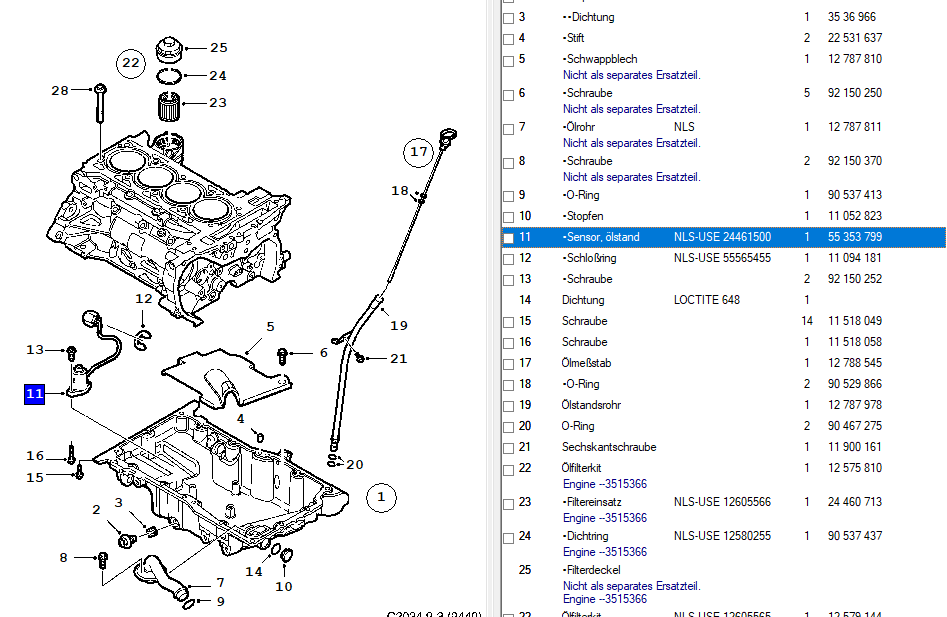
Task: Click the Engine --3515366 note under Ölfilterkit
Action: 605,484
